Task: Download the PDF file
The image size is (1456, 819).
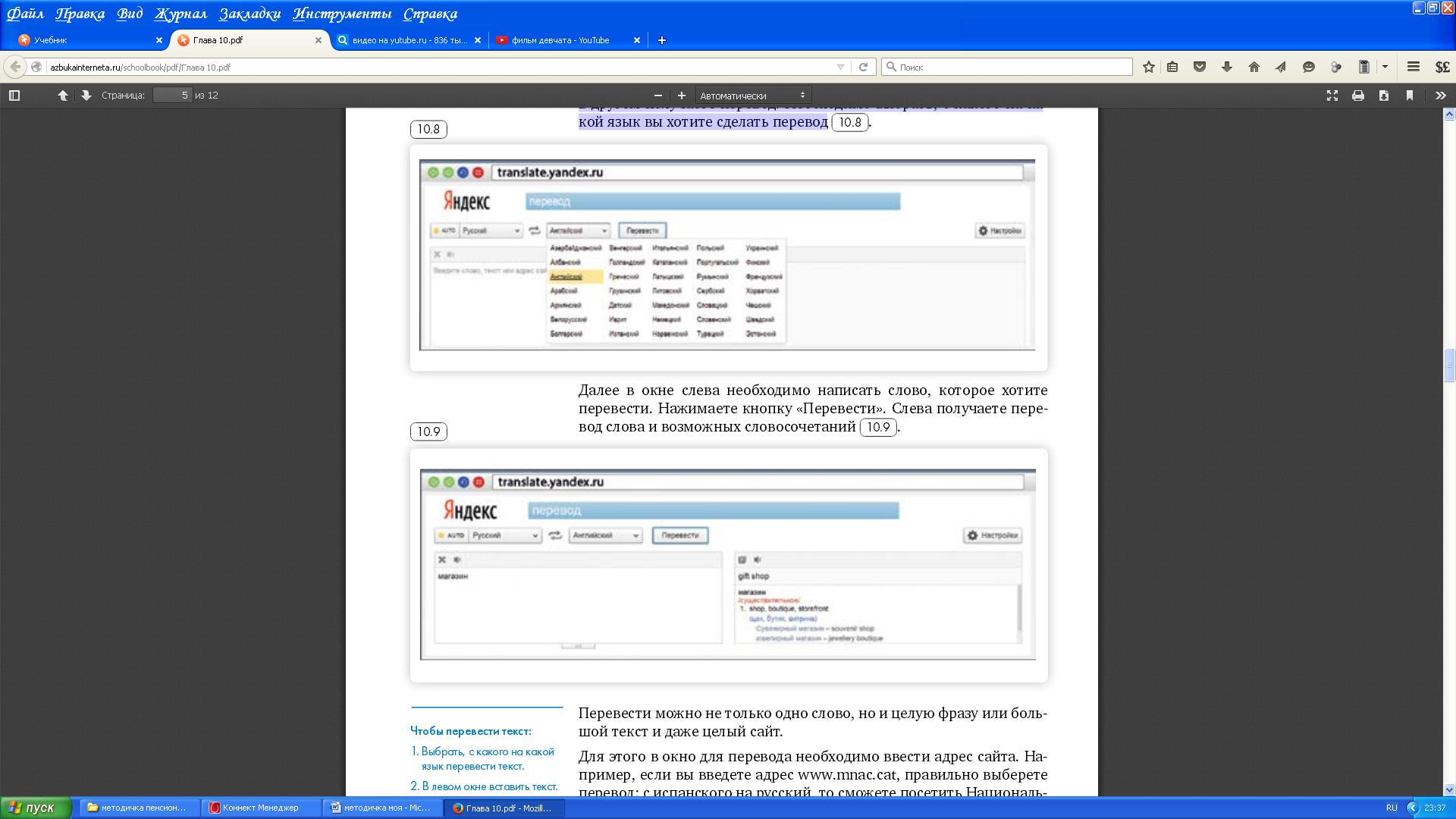Action: (x=1384, y=96)
